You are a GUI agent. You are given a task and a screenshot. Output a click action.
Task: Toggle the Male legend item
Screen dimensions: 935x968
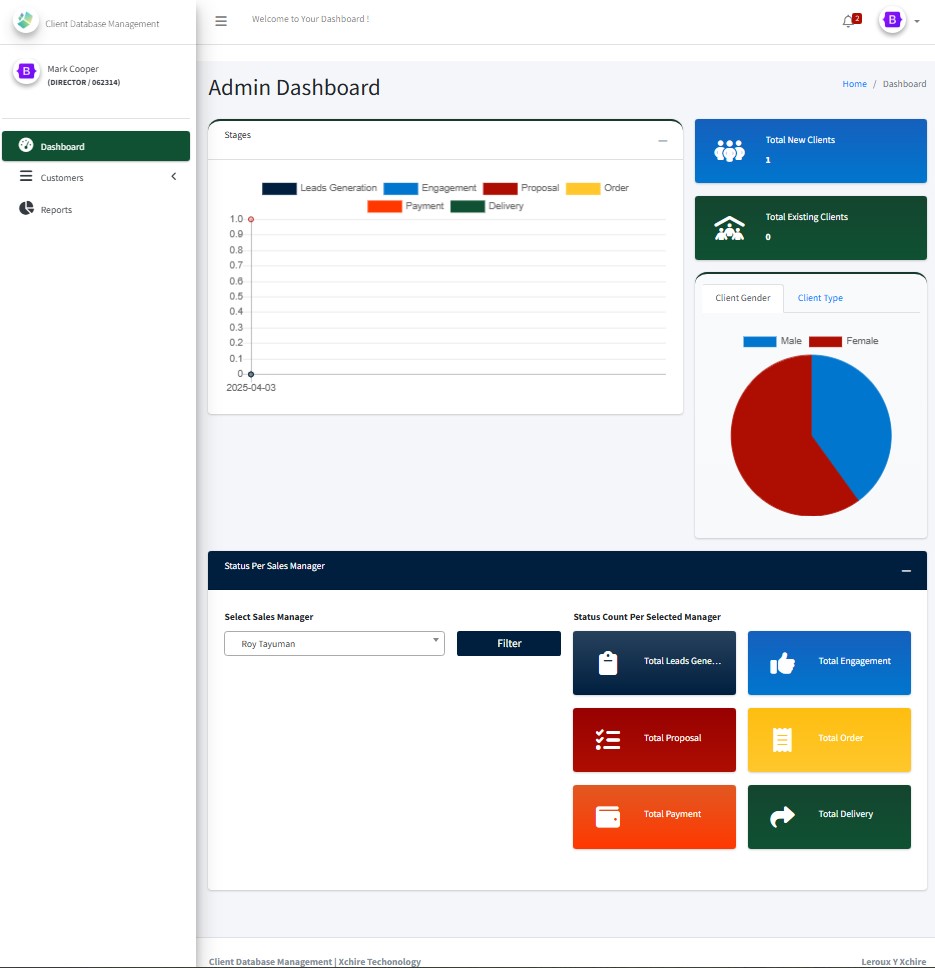(x=772, y=341)
